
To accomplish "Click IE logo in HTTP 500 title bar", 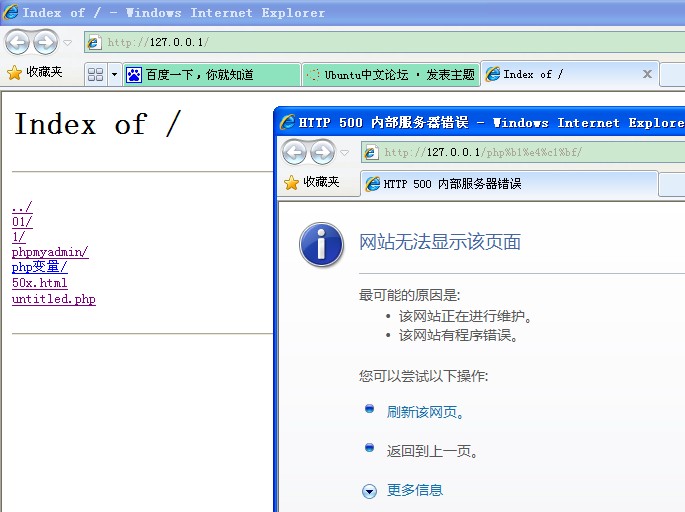I will [287, 122].
